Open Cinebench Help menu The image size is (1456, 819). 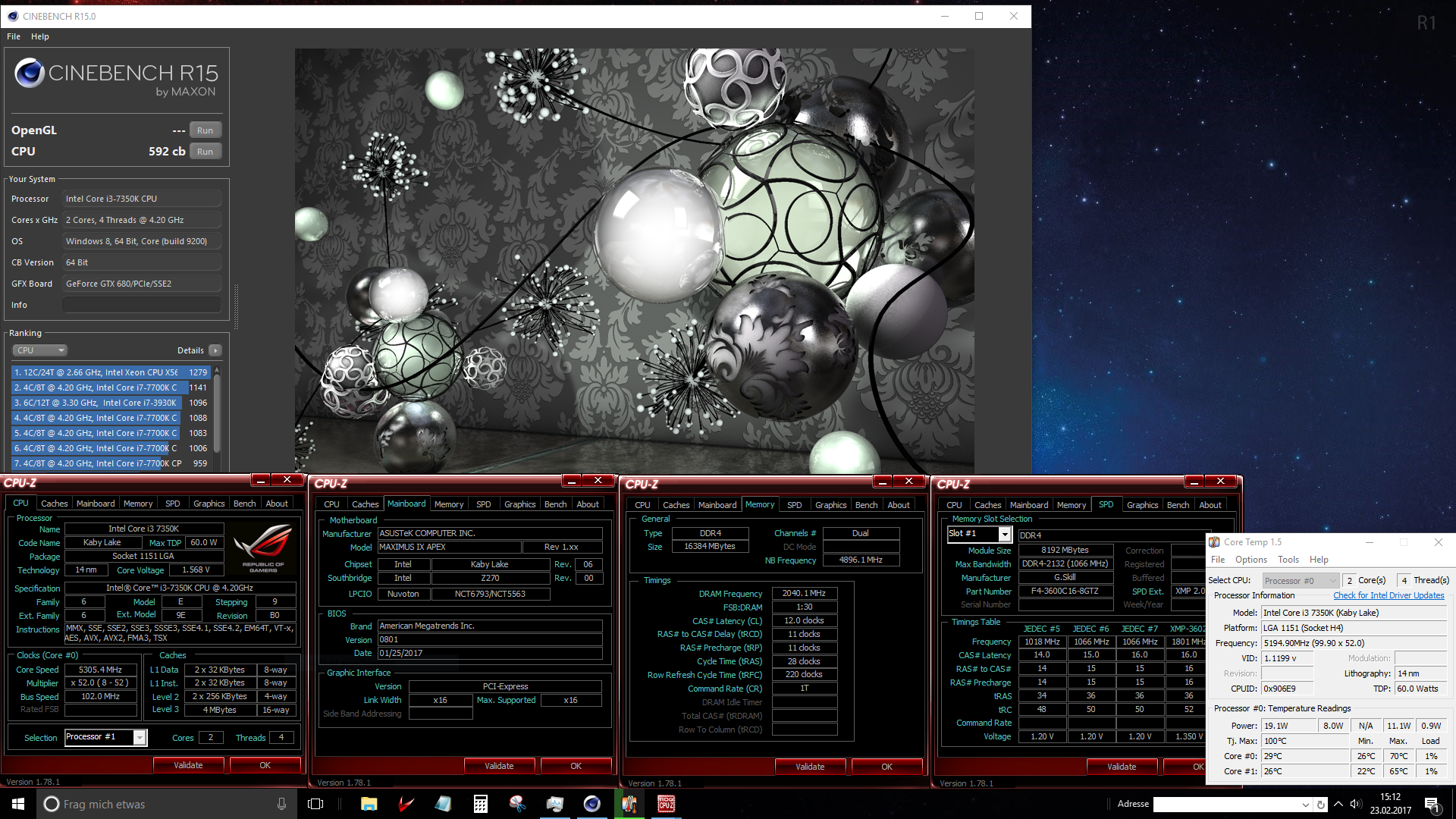(x=40, y=36)
